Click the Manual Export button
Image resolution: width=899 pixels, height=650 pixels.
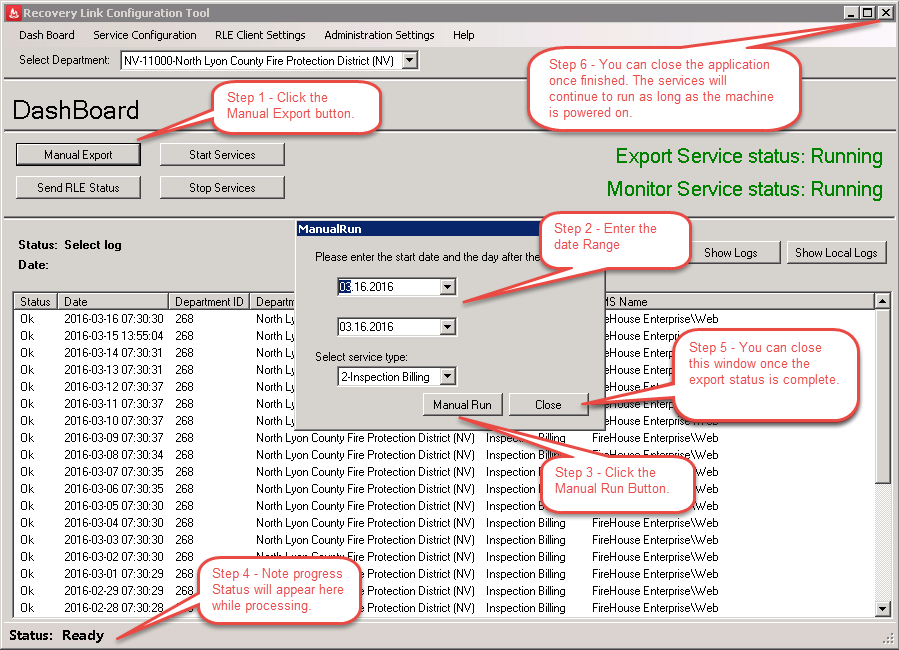(x=78, y=155)
